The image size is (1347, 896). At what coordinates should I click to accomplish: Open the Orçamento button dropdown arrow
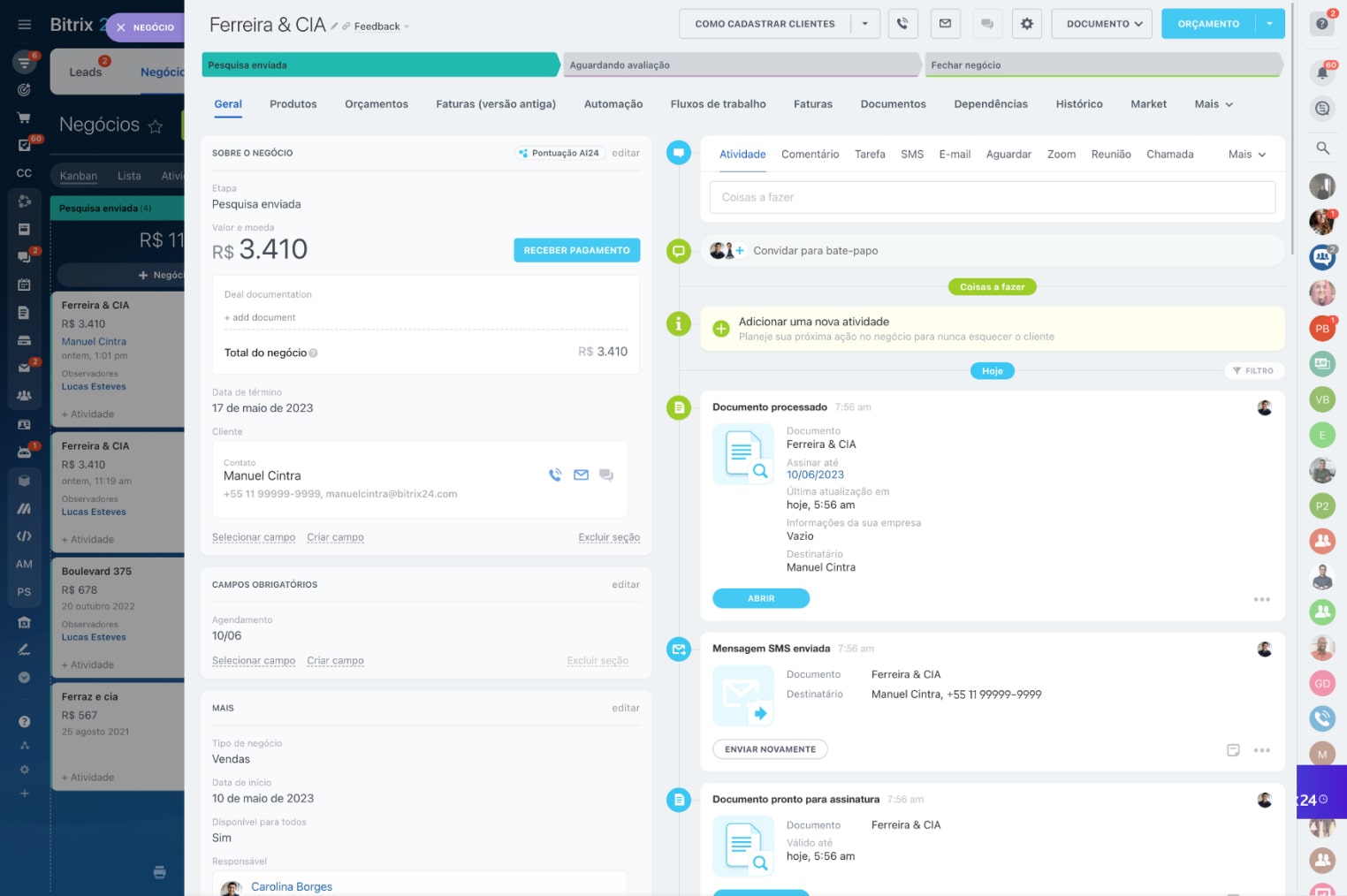tap(1269, 24)
